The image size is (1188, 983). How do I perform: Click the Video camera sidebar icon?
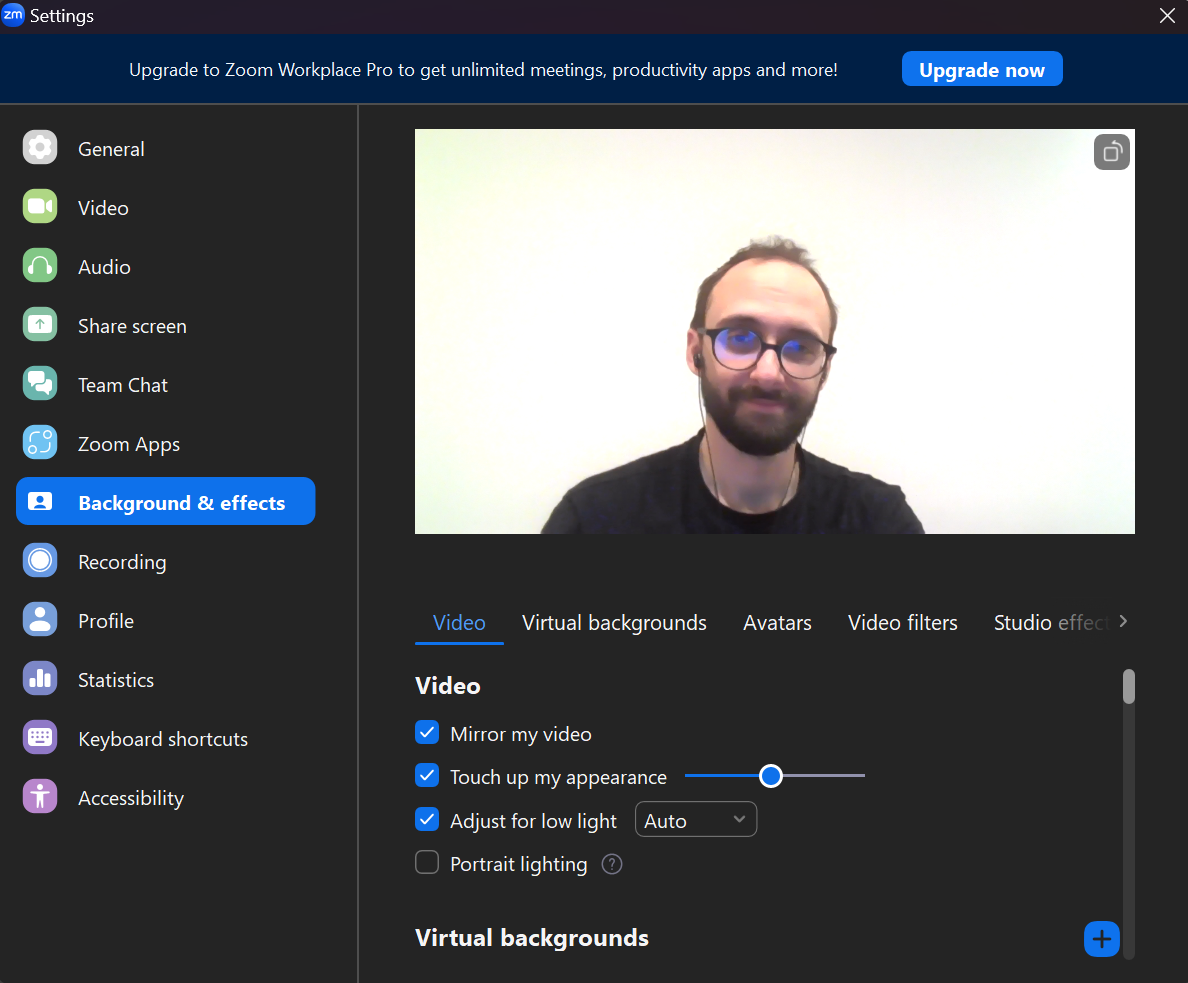40,206
